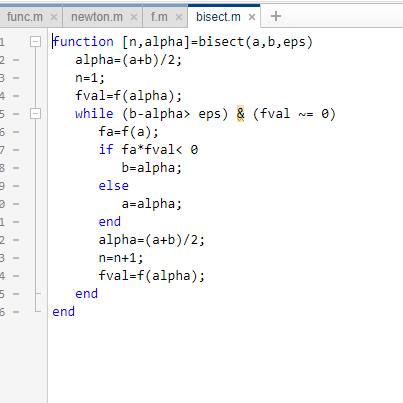Set breakpoint on b=alpha line

(x=16, y=168)
